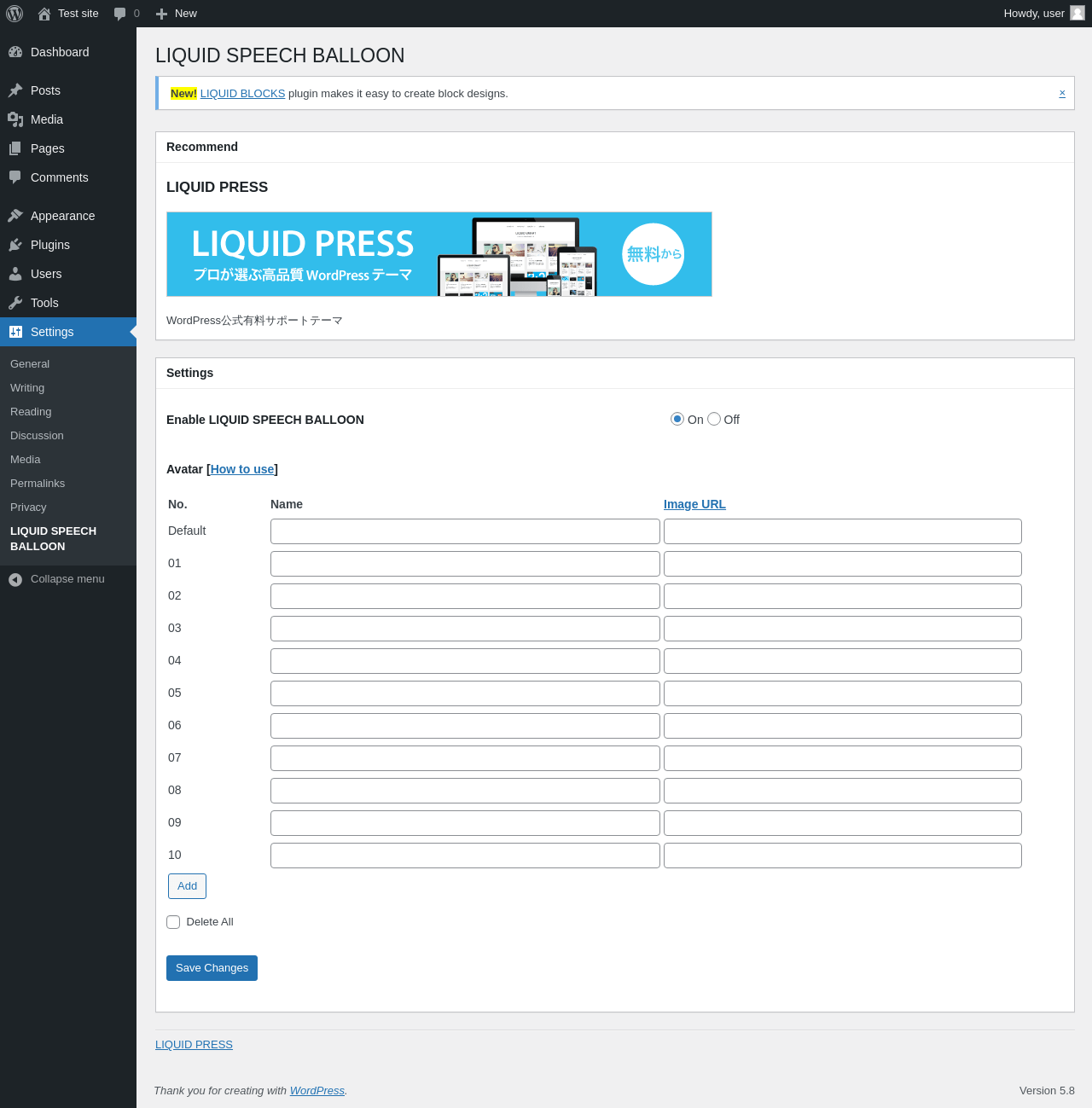Open Writing settings submenu
The image size is (1092, 1108).
click(27, 388)
